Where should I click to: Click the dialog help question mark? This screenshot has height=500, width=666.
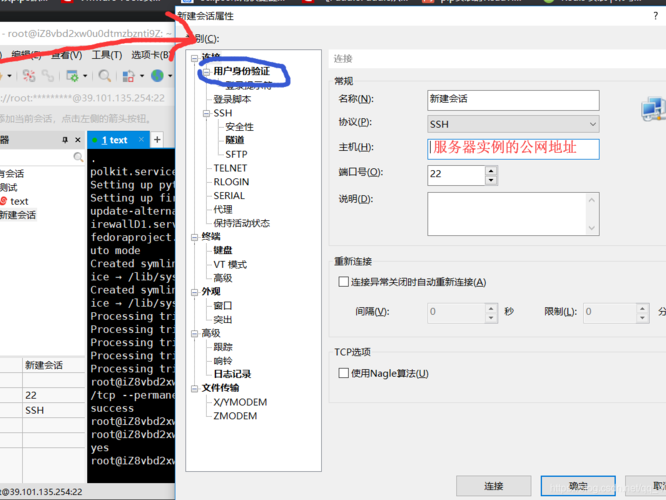(x=655, y=16)
